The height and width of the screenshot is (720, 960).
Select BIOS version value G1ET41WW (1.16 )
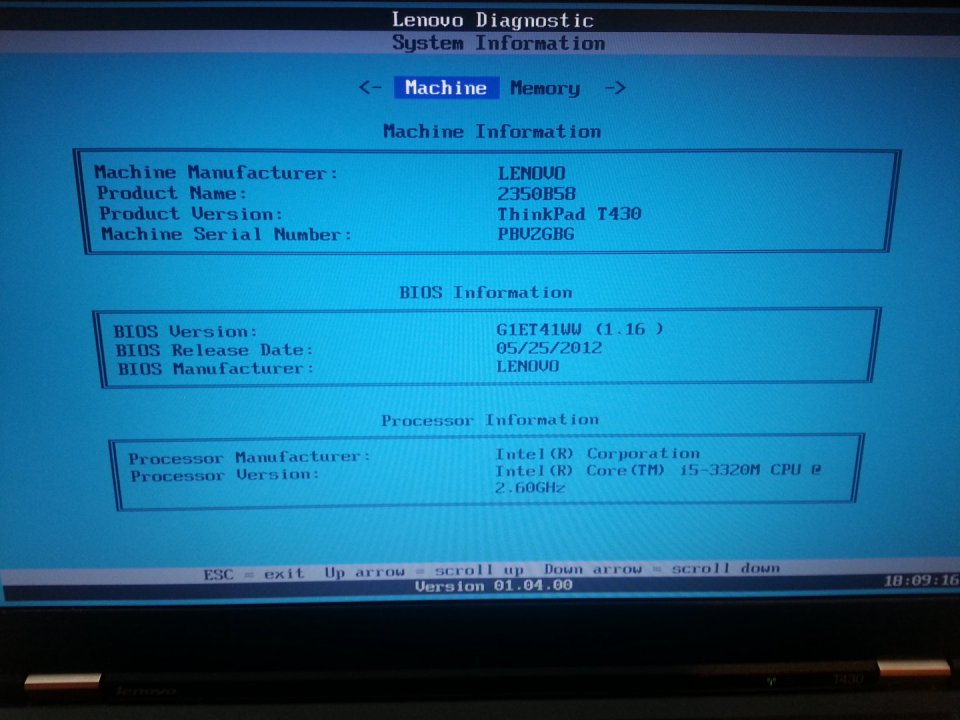[x=580, y=329]
